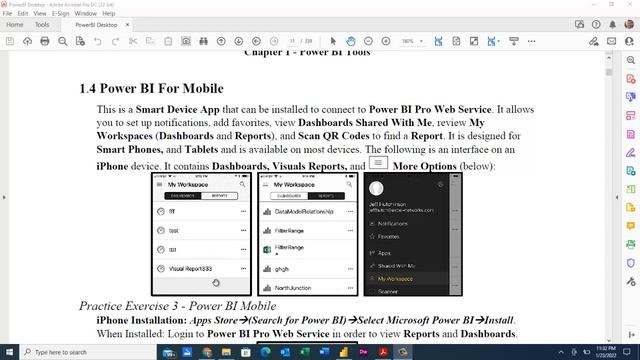Click the binoculars Advanced Search icon

[203, 41]
